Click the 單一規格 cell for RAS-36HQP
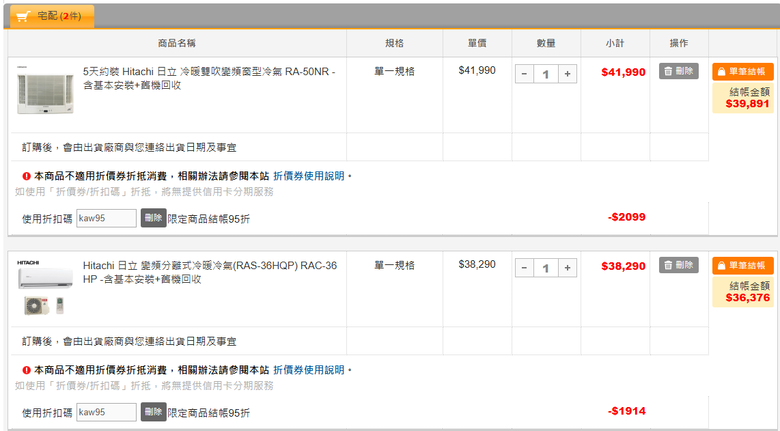 (x=394, y=265)
